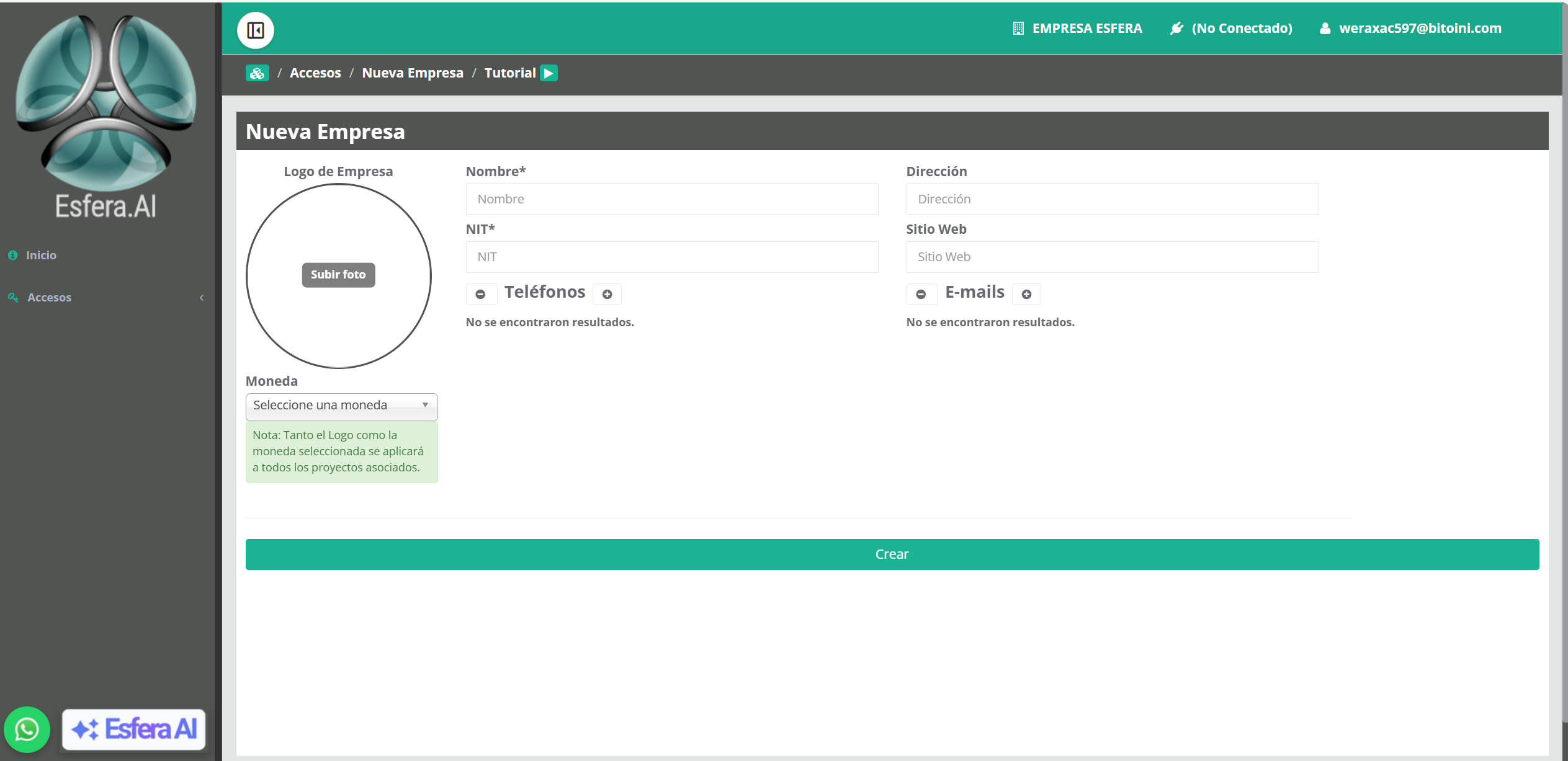Focus the NIT input field

pyautogui.click(x=672, y=257)
